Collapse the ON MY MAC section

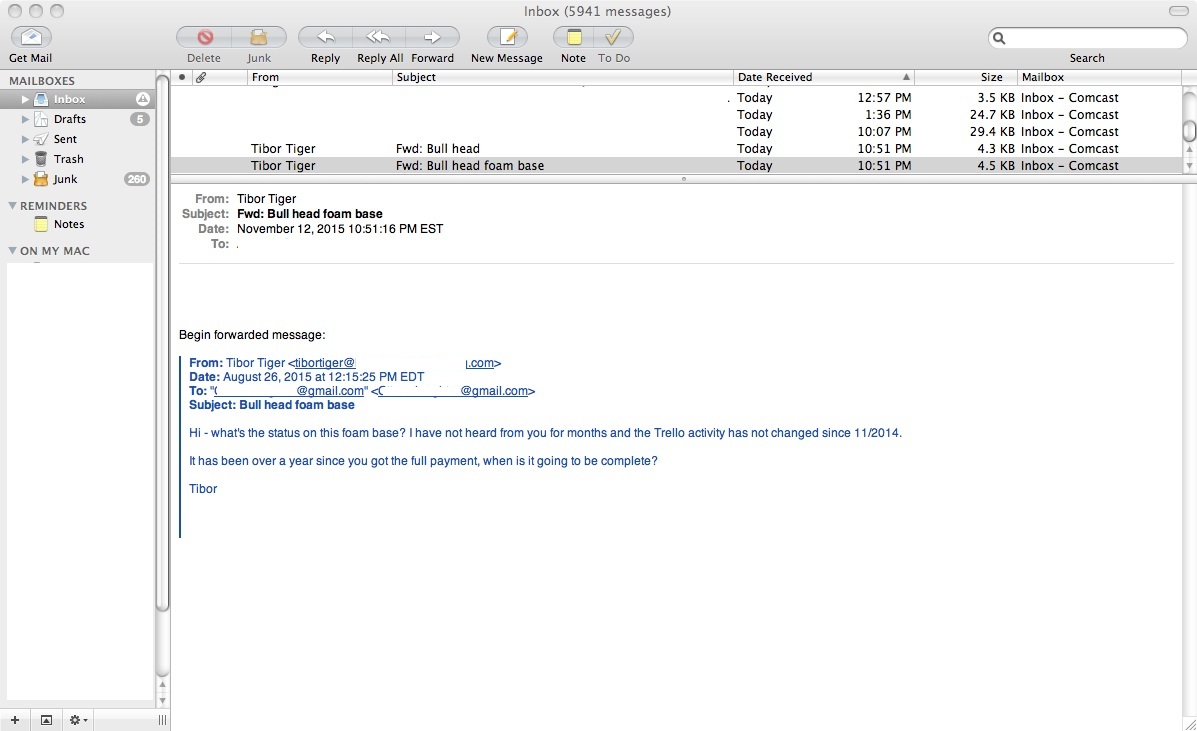[x=13, y=251]
